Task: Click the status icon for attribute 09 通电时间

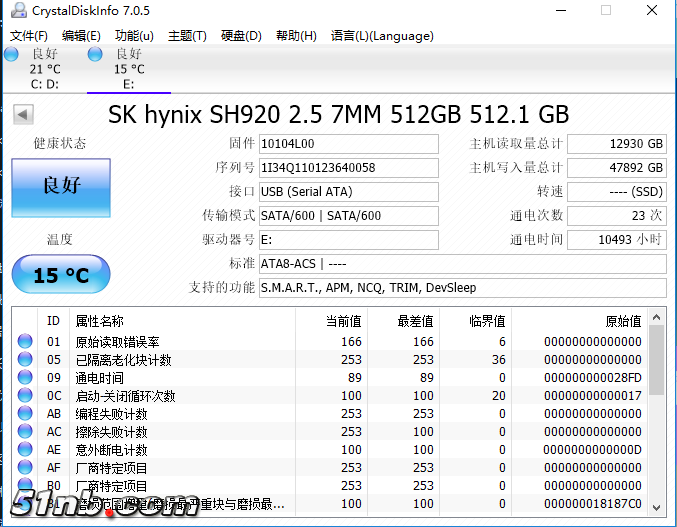Action: [25, 378]
